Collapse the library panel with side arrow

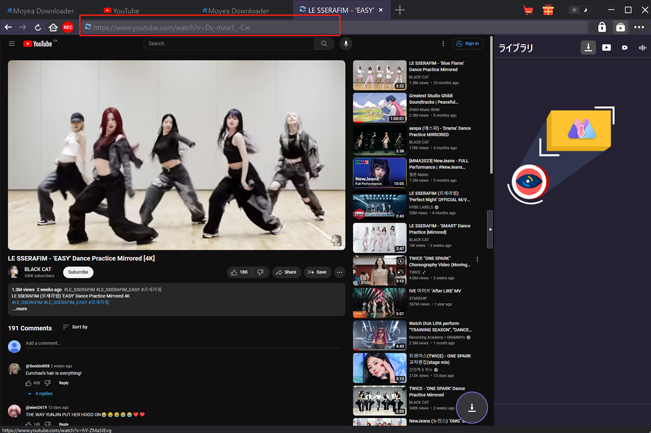490,229
